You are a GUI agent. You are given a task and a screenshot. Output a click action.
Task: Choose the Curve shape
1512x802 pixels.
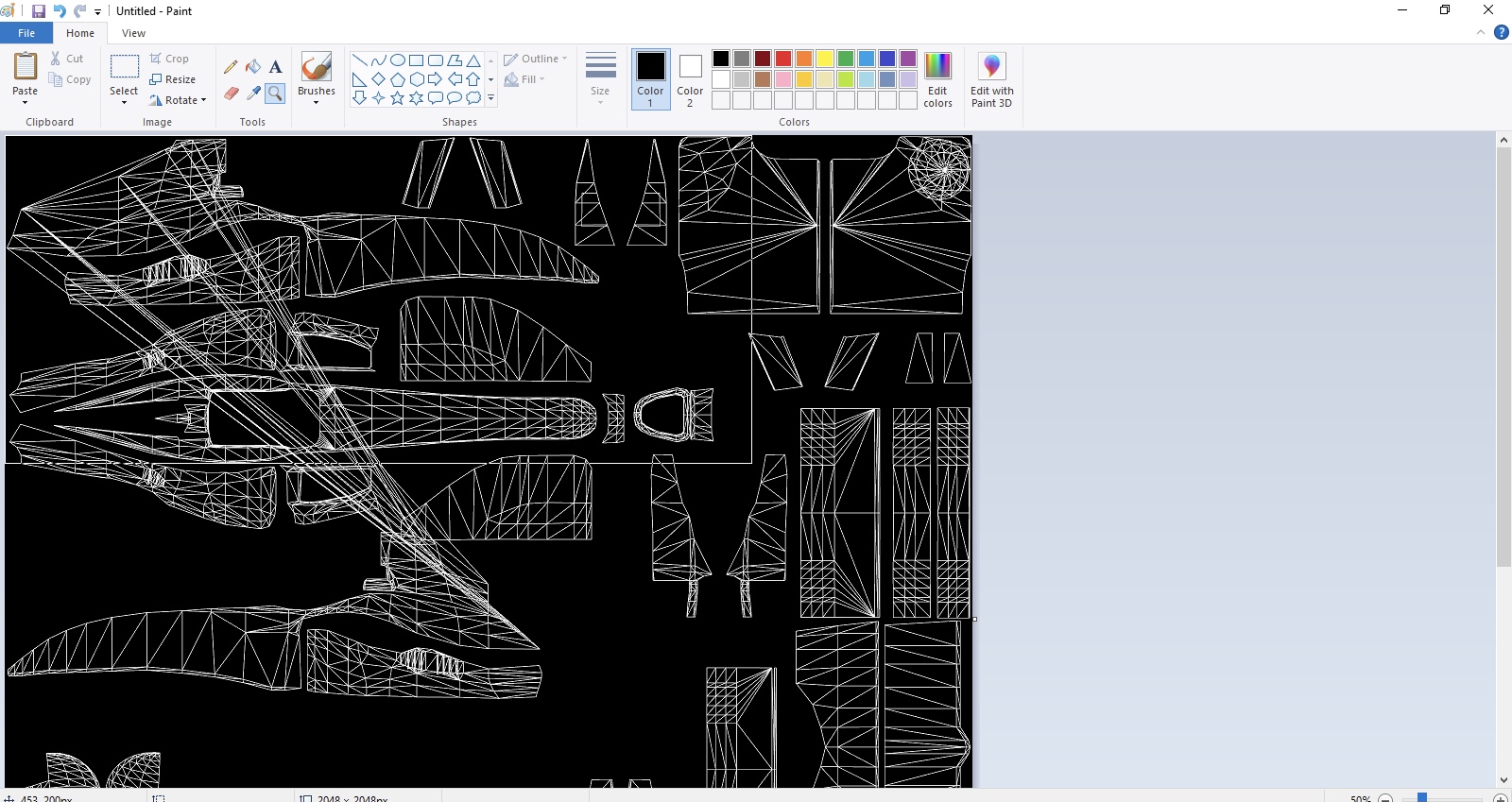pos(378,60)
